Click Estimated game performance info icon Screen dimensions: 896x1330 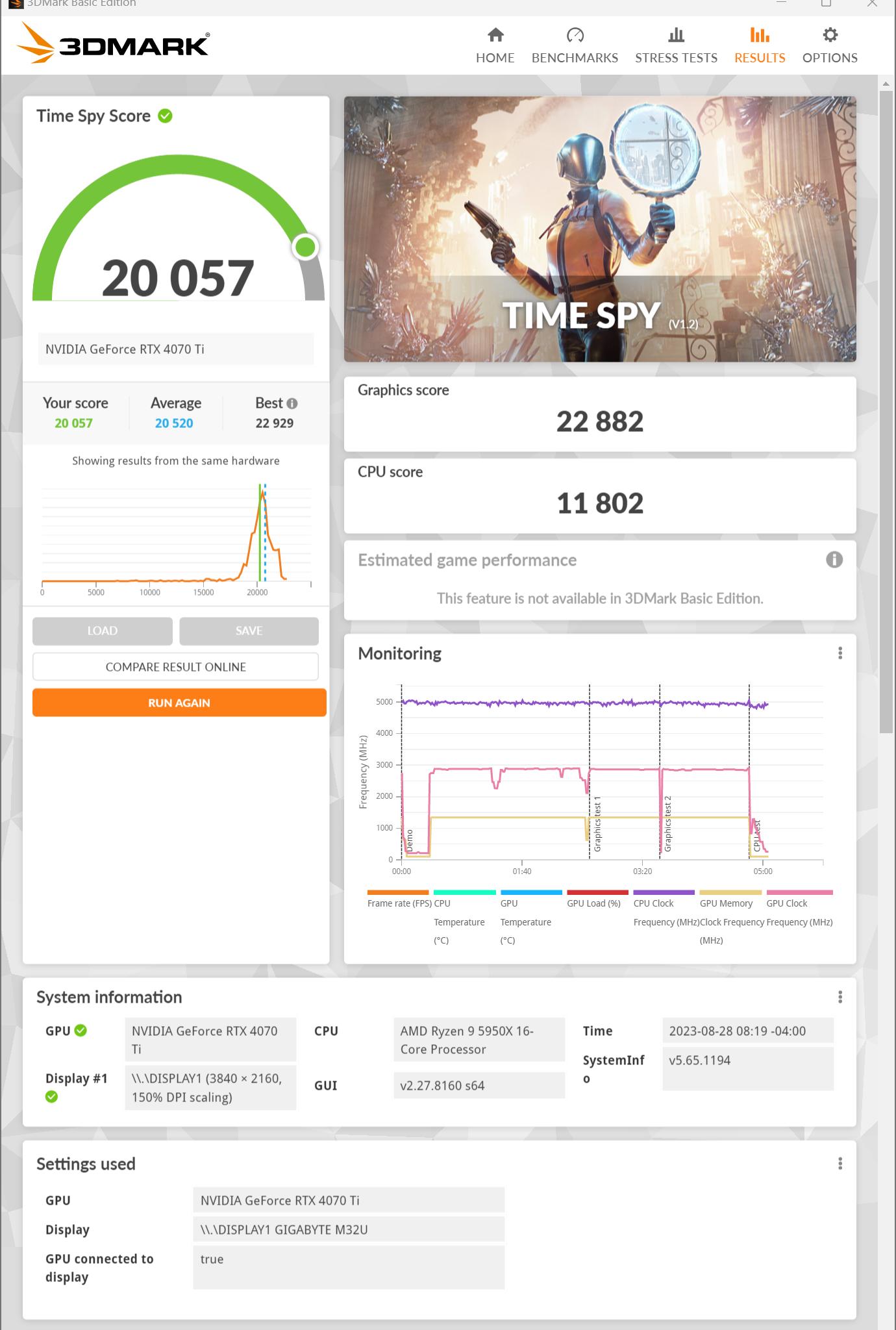(x=834, y=560)
